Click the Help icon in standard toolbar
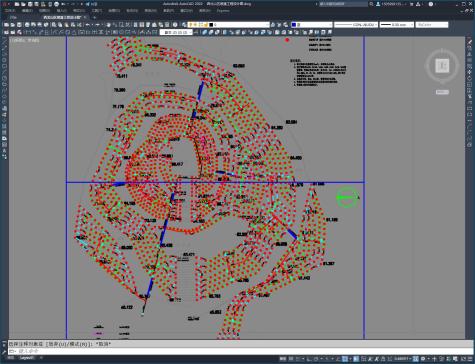 [175, 25]
